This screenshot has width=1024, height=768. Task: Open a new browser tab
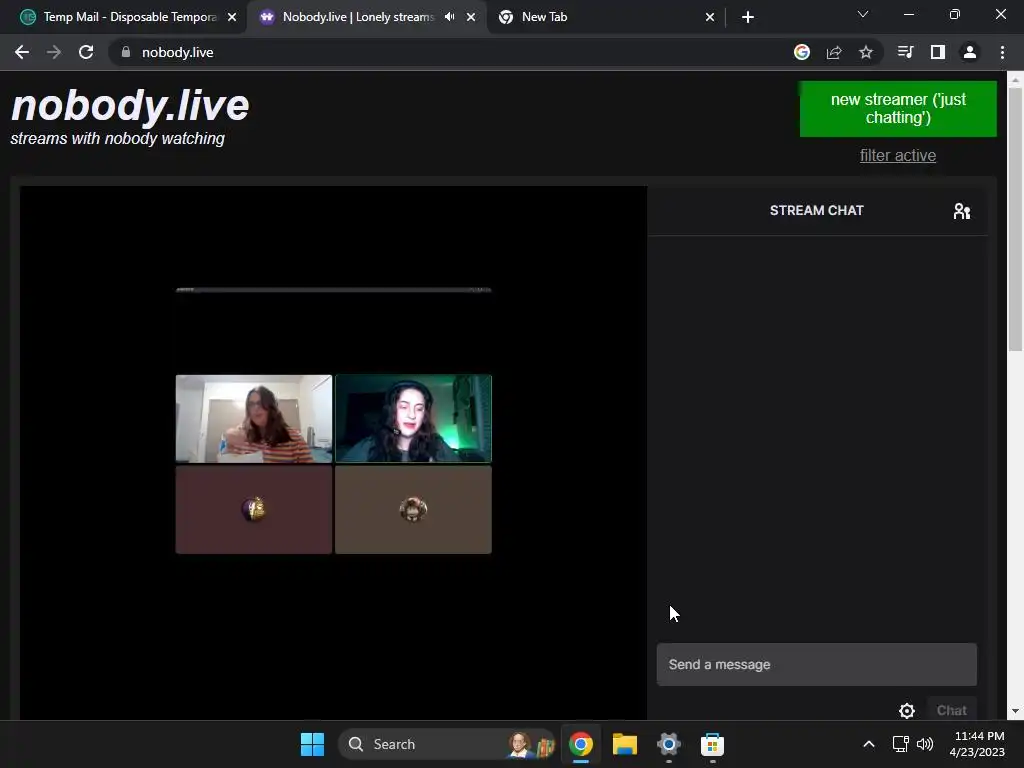(x=748, y=17)
